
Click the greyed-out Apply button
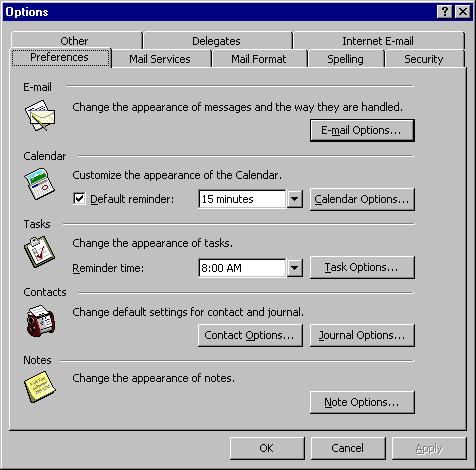429,448
